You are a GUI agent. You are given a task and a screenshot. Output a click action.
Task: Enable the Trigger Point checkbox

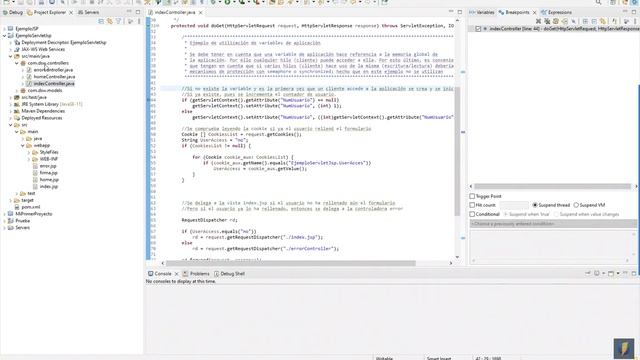472,196
